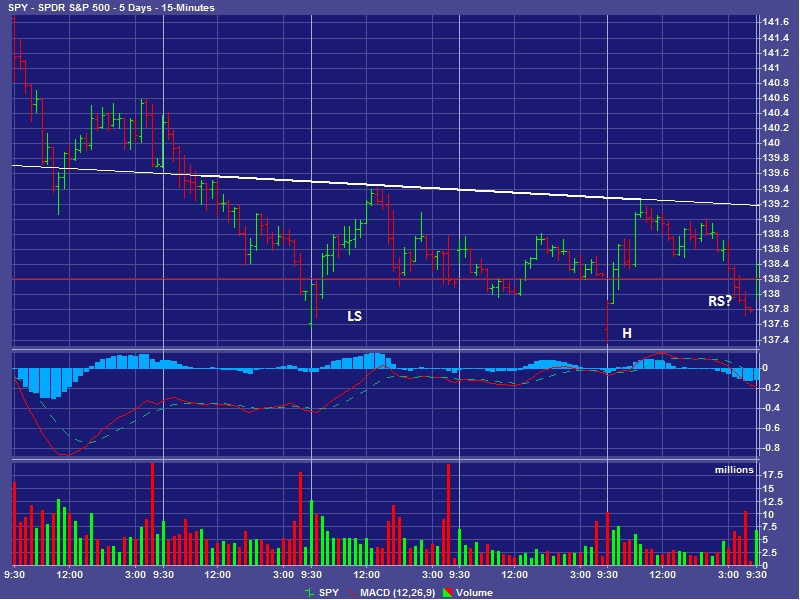Image resolution: width=800 pixels, height=600 pixels.
Task: Click the red MACD line legend icon
Action: (351, 592)
